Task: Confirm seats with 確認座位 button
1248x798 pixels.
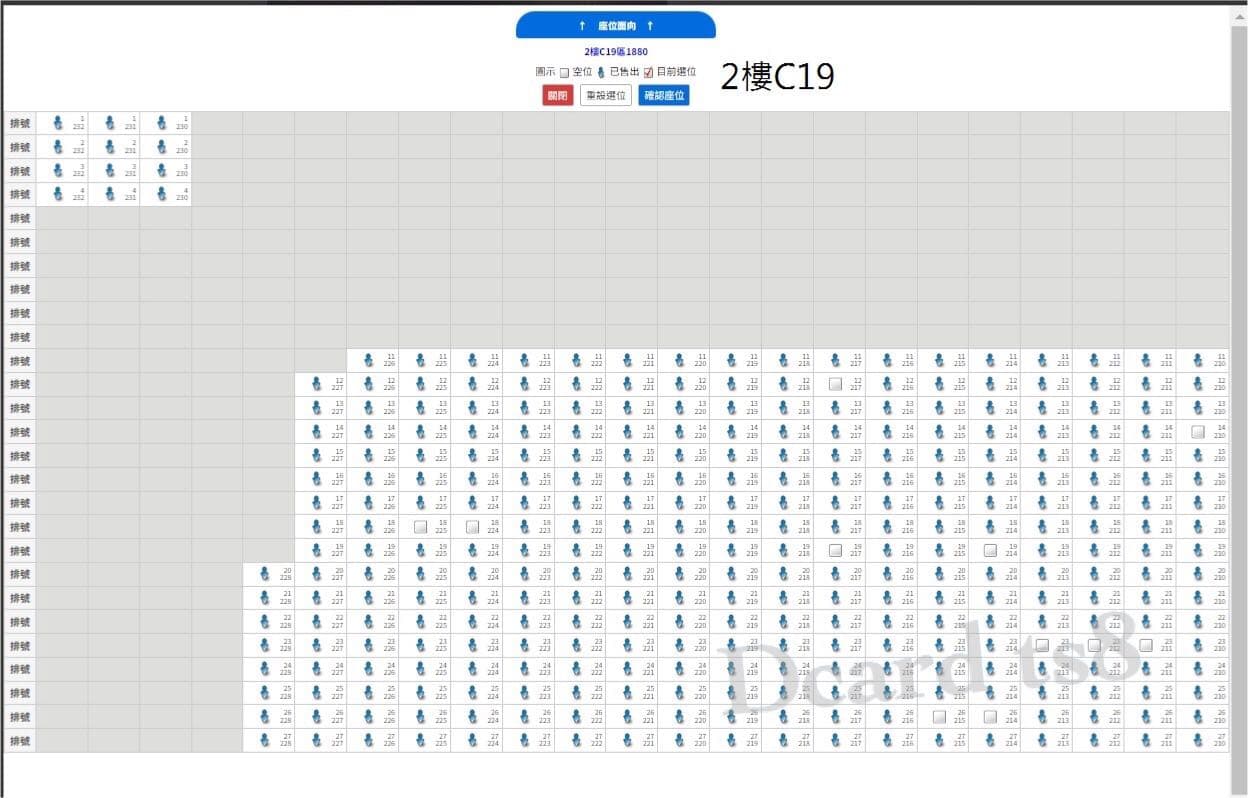Action: (x=664, y=96)
